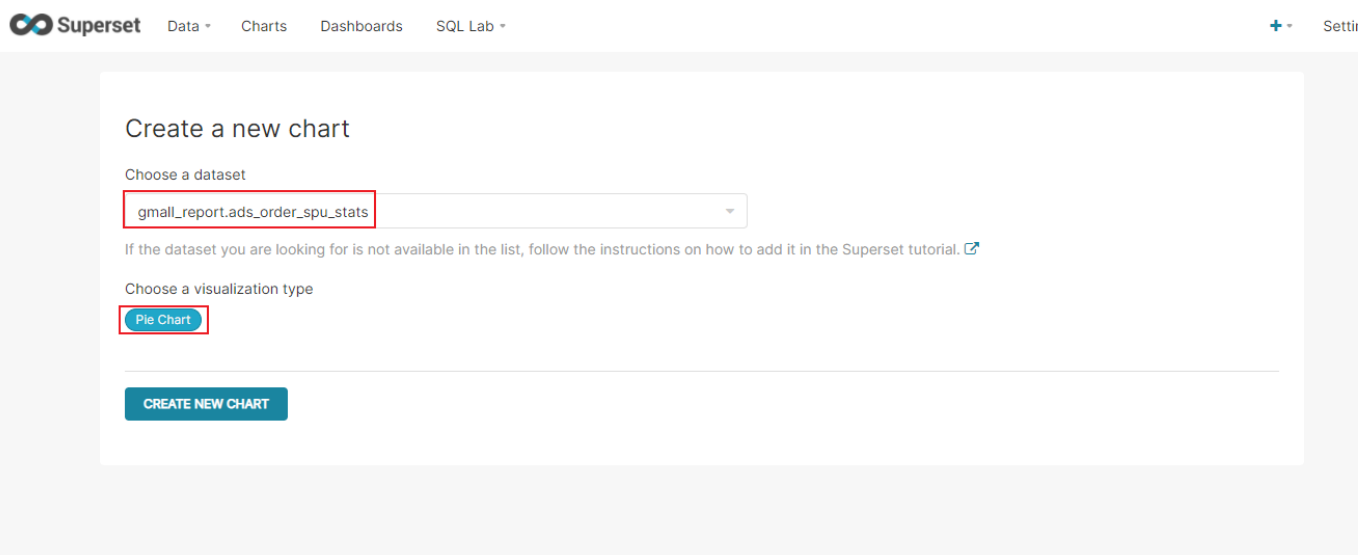The height and width of the screenshot is (555, 1358).
Task: Expand the caret next to the plus icon
Action: [1290, 27]
